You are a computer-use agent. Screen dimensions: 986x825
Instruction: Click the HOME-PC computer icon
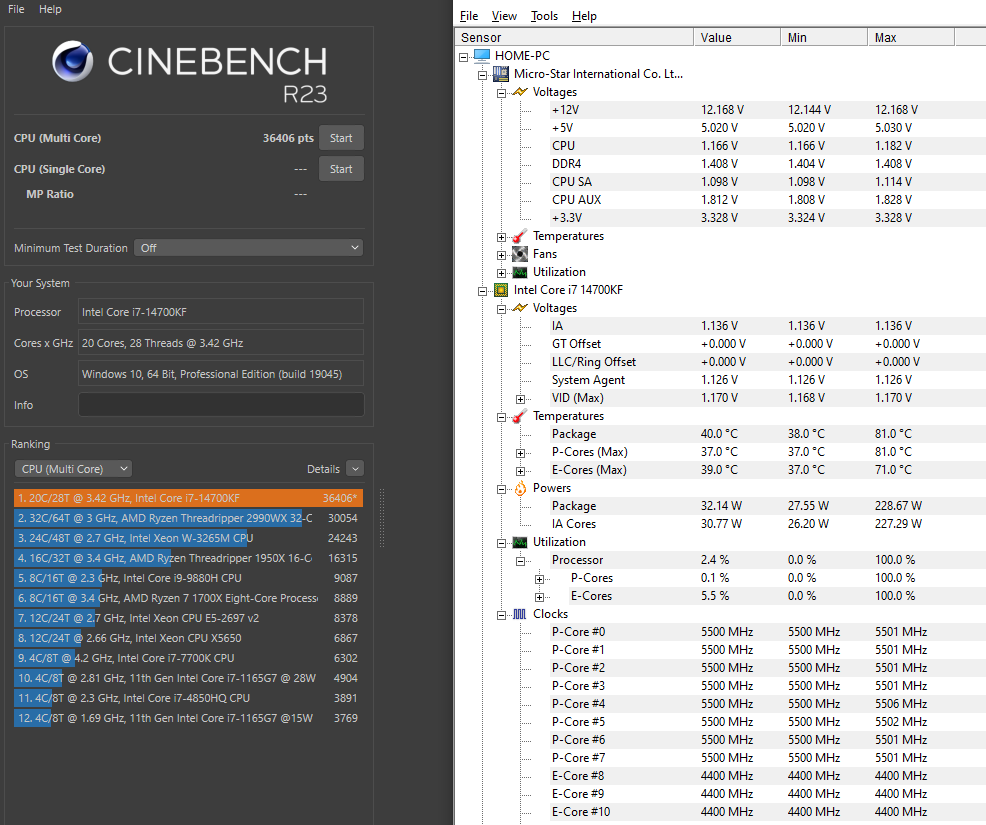tap(482, 56)
